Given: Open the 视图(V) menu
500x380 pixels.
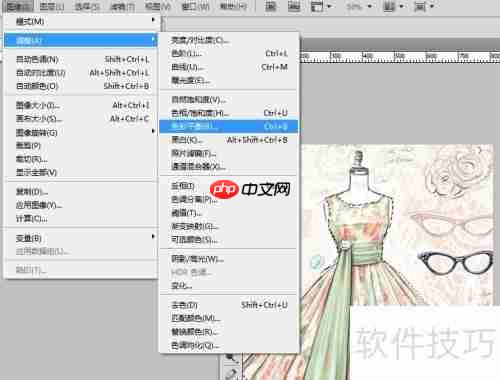Looking at the screenshot, I should point(158,6).
